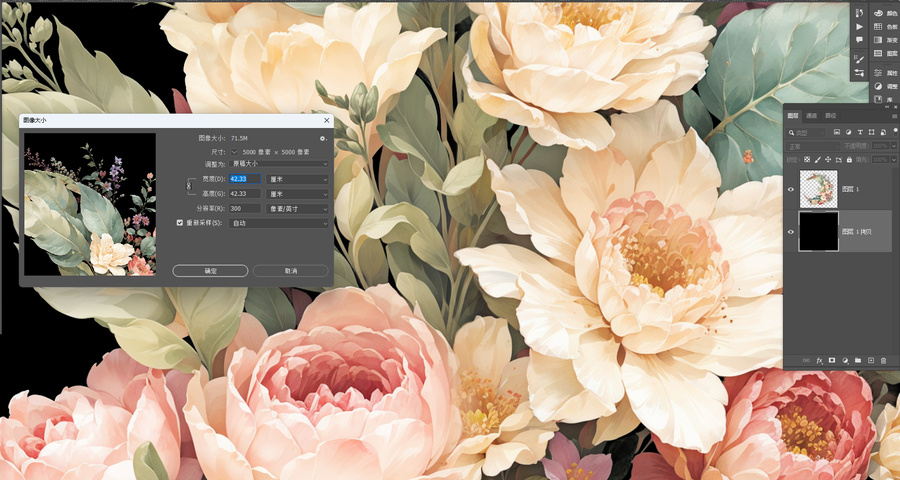Click 取消 (Cancel) button
Screen dimensions: 900x480
290,270
